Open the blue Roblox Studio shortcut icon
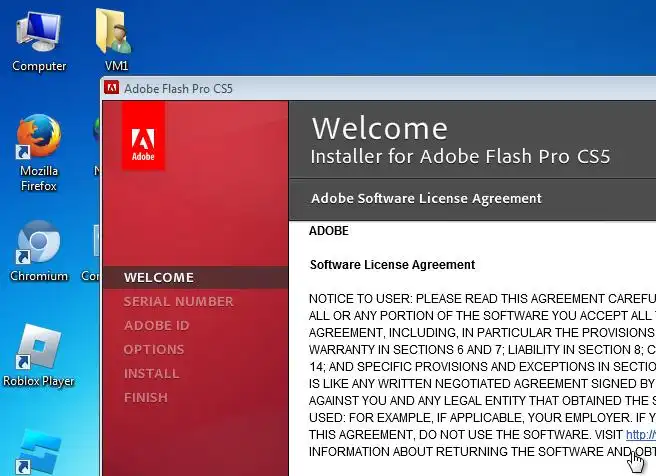Screen dimensions: 656x476 (39, 453)
